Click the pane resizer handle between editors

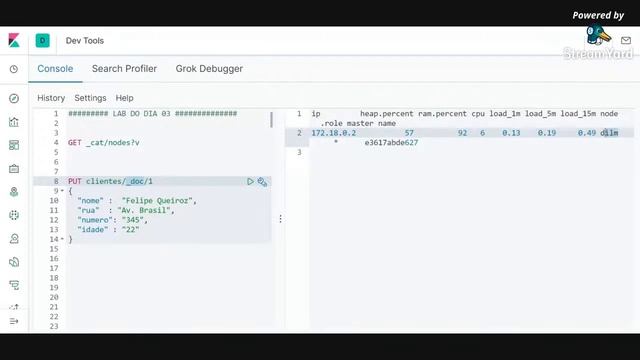[x=280, y=219]
